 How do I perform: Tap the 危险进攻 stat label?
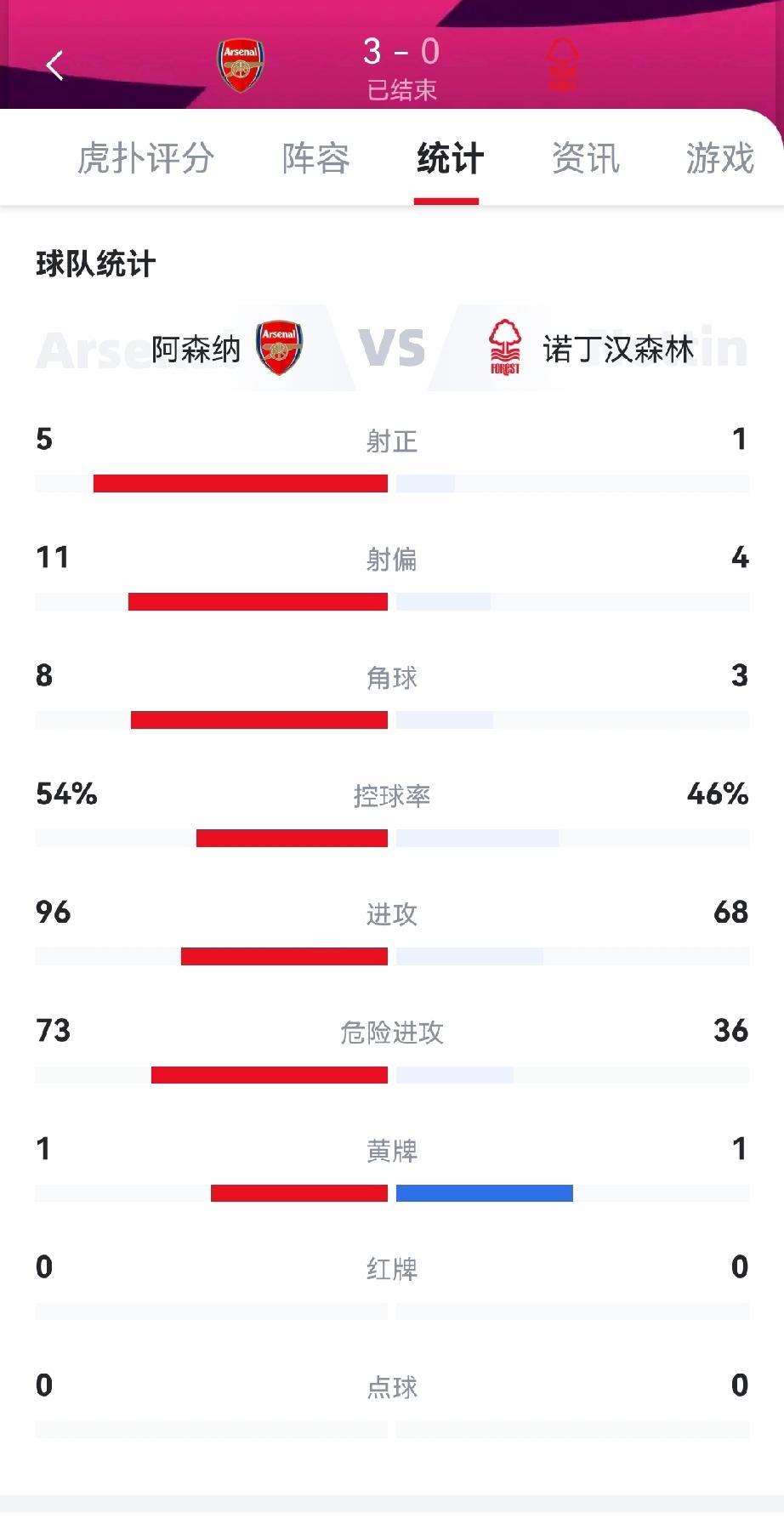tap(392, 1033)
